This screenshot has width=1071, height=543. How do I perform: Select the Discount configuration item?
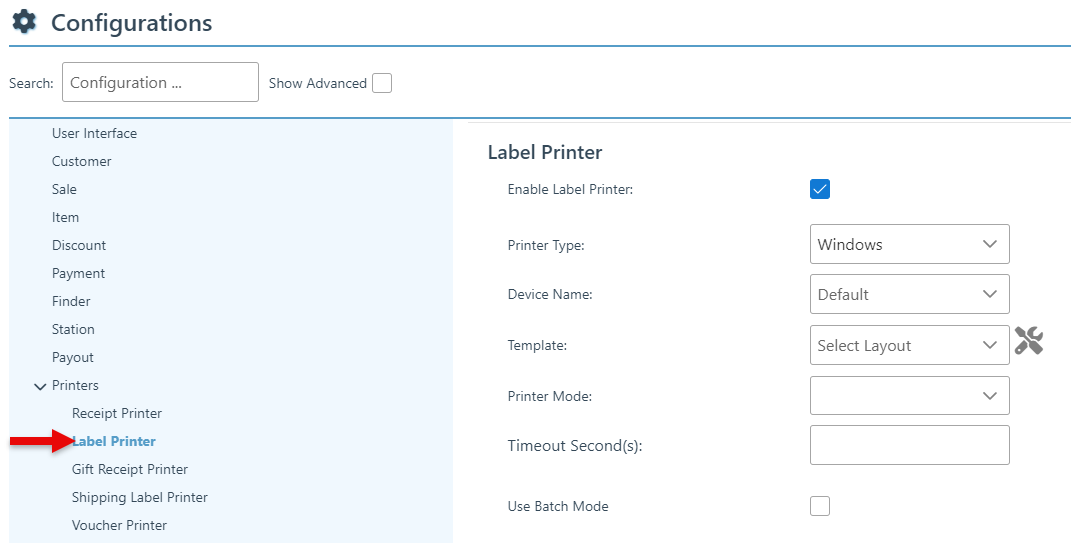(x=79, y=245)
